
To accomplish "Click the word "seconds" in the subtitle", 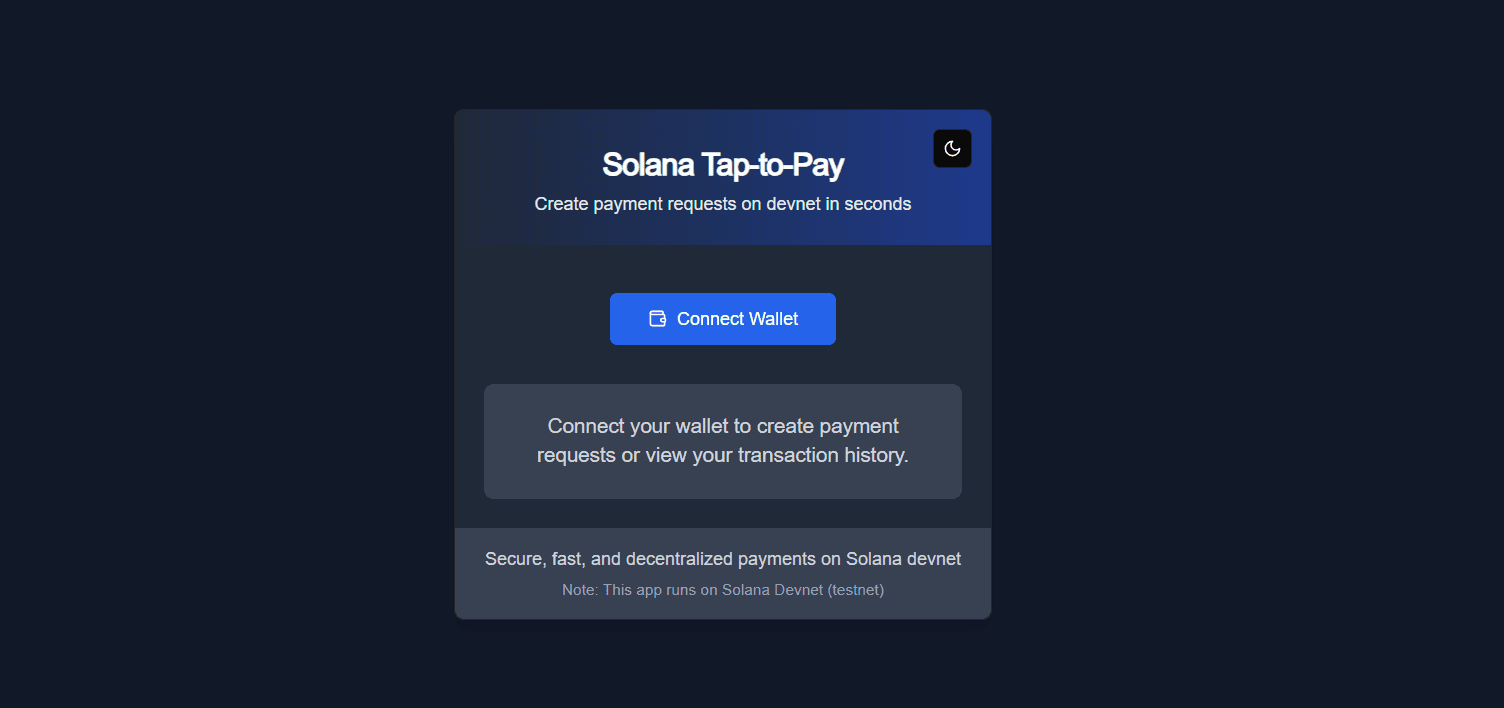I will coord(877,204).
